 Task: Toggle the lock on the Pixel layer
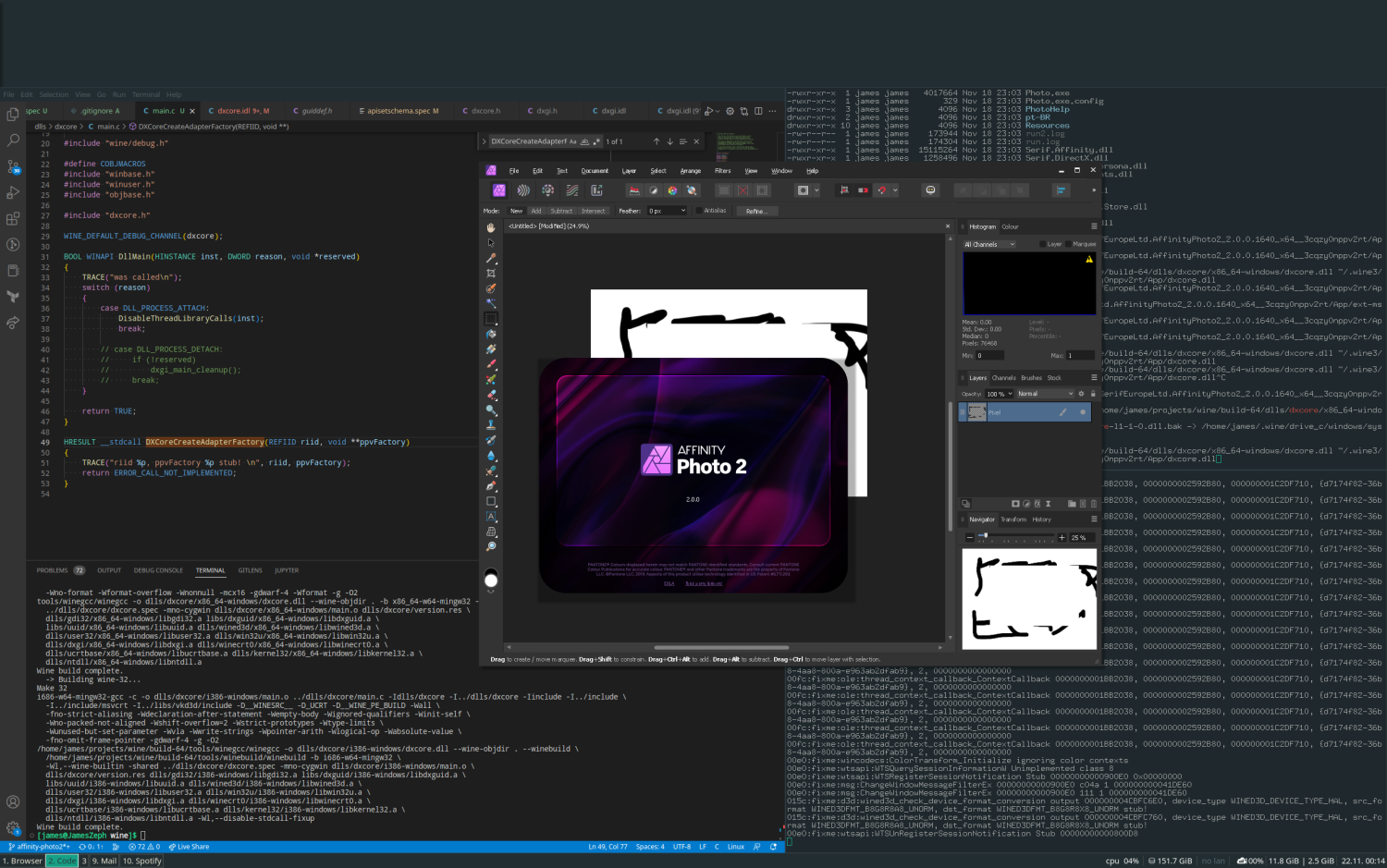coord(1093,394)
